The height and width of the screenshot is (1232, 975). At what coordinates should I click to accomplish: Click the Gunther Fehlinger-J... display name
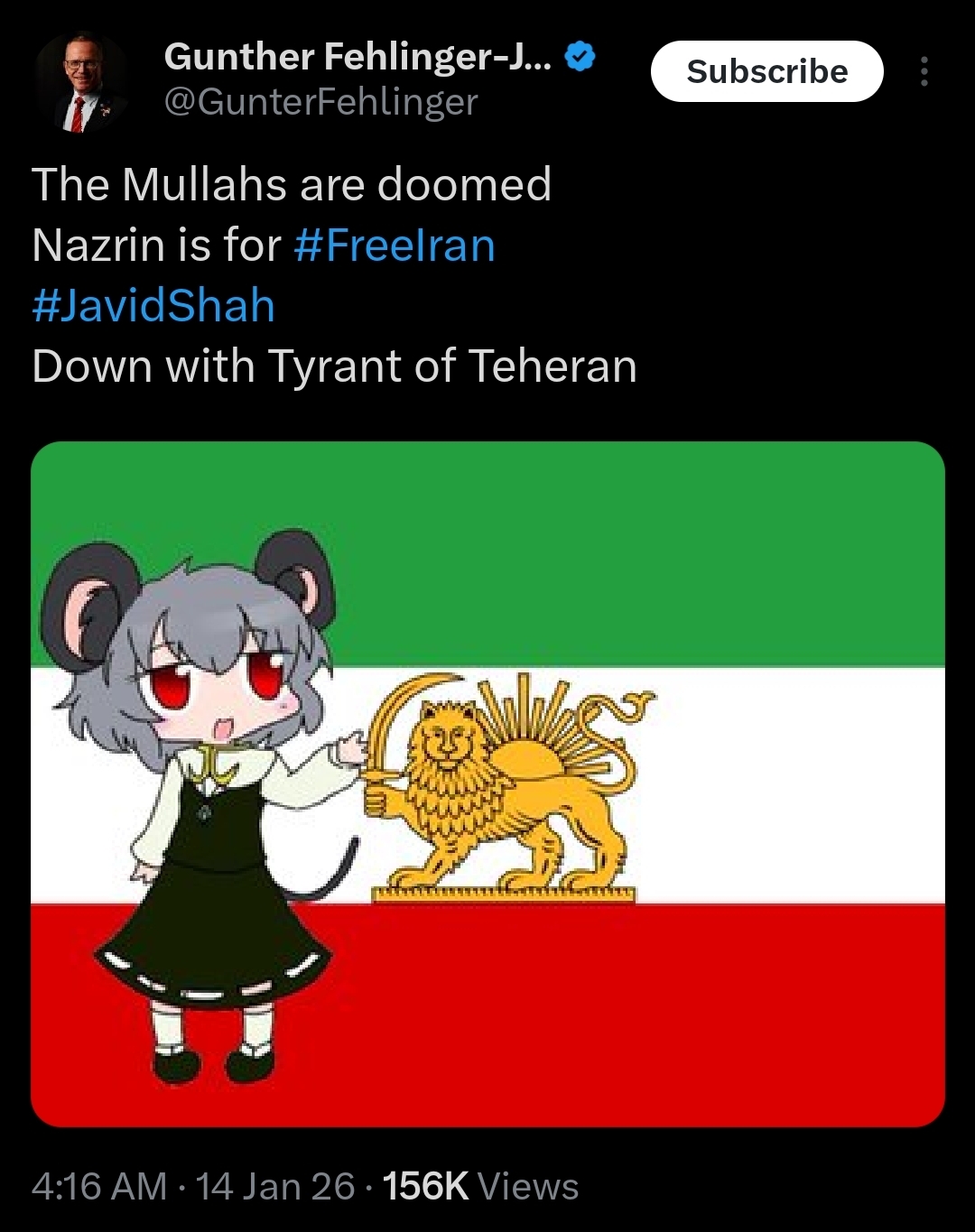357,57
